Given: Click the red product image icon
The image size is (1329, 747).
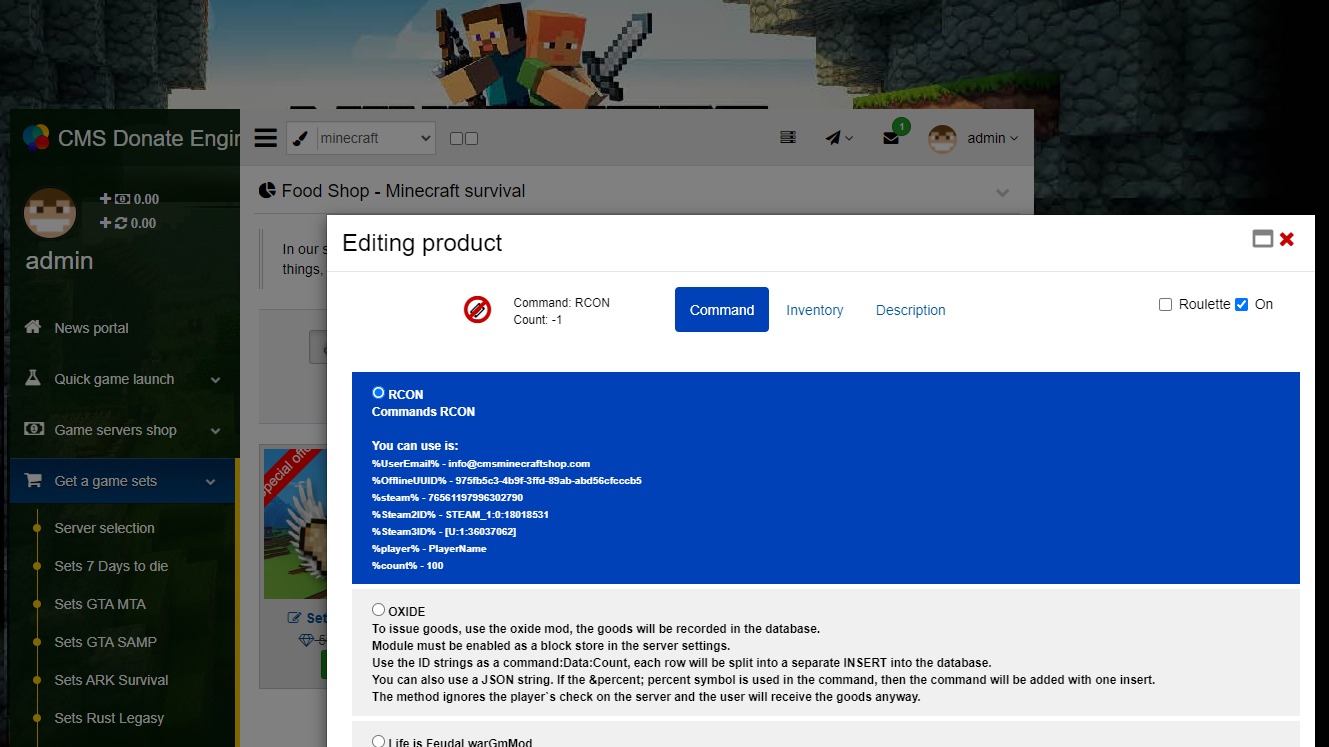Looking at the screenshot, I should pos(477,310).
